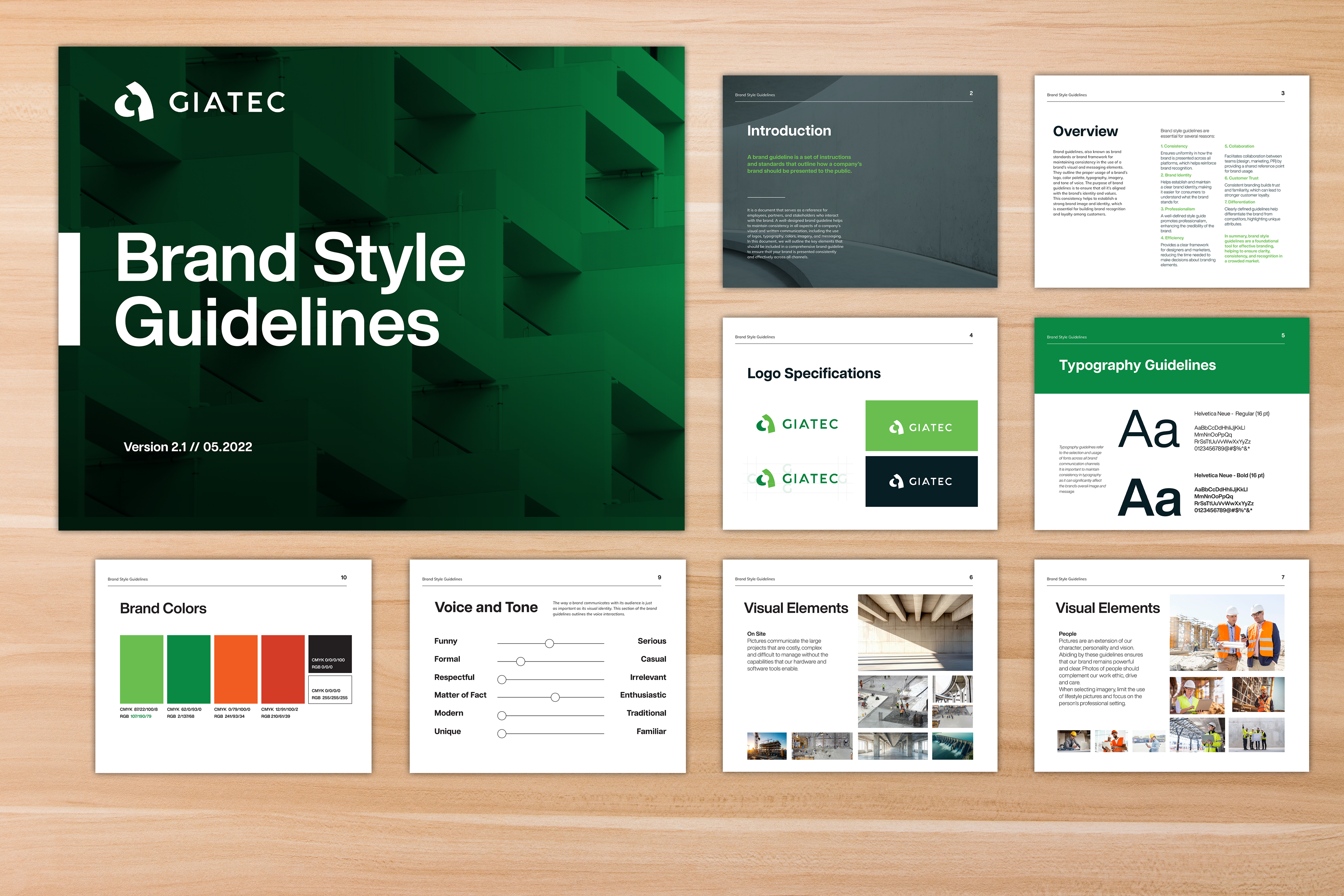This screenshot has width=1344, height=896.
Task: Click the 'Traditional' label in Voice and Tone
Action: [x=646, y=713]
